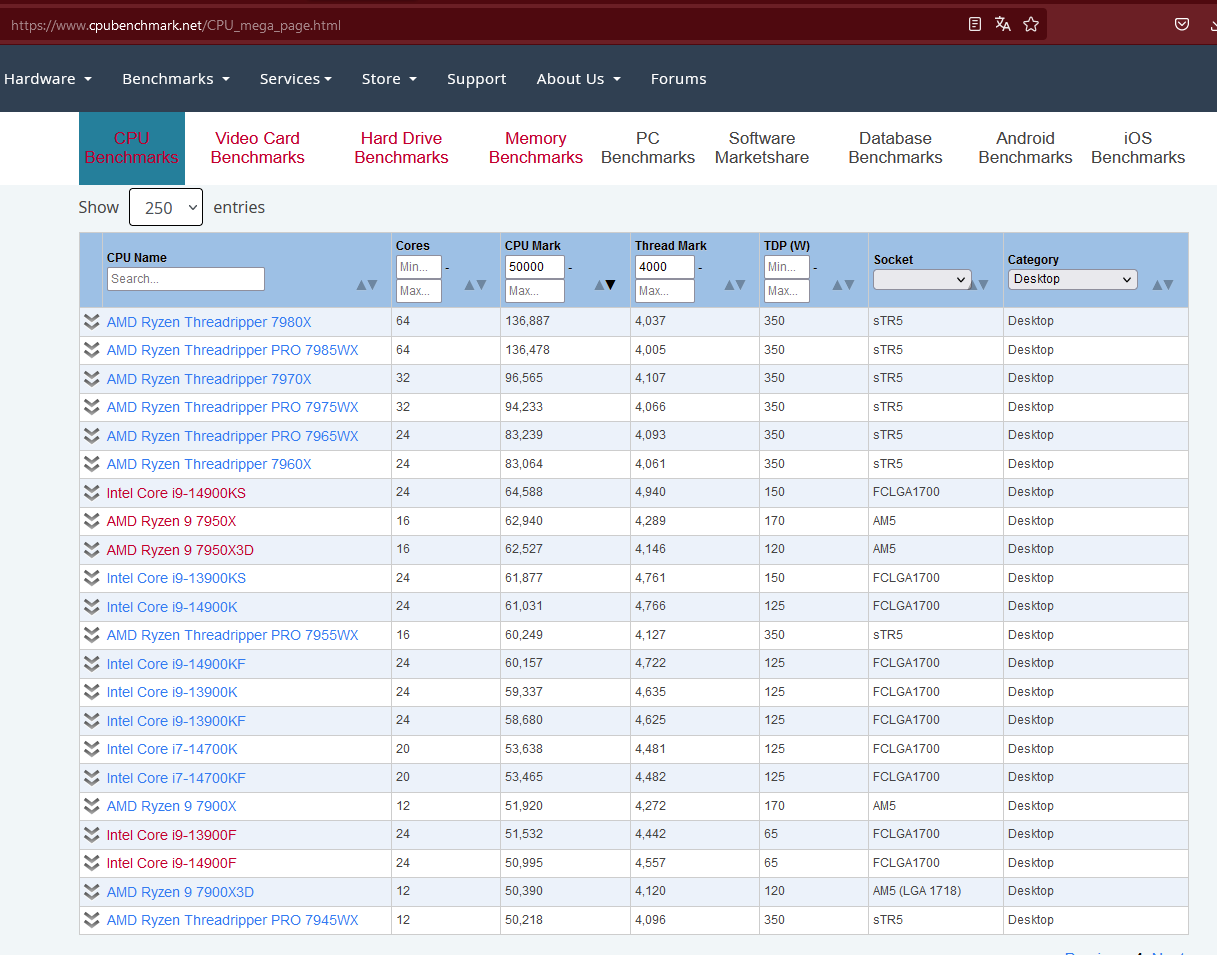Open Intel Core i9-13900F link

(x=172, y=835)
